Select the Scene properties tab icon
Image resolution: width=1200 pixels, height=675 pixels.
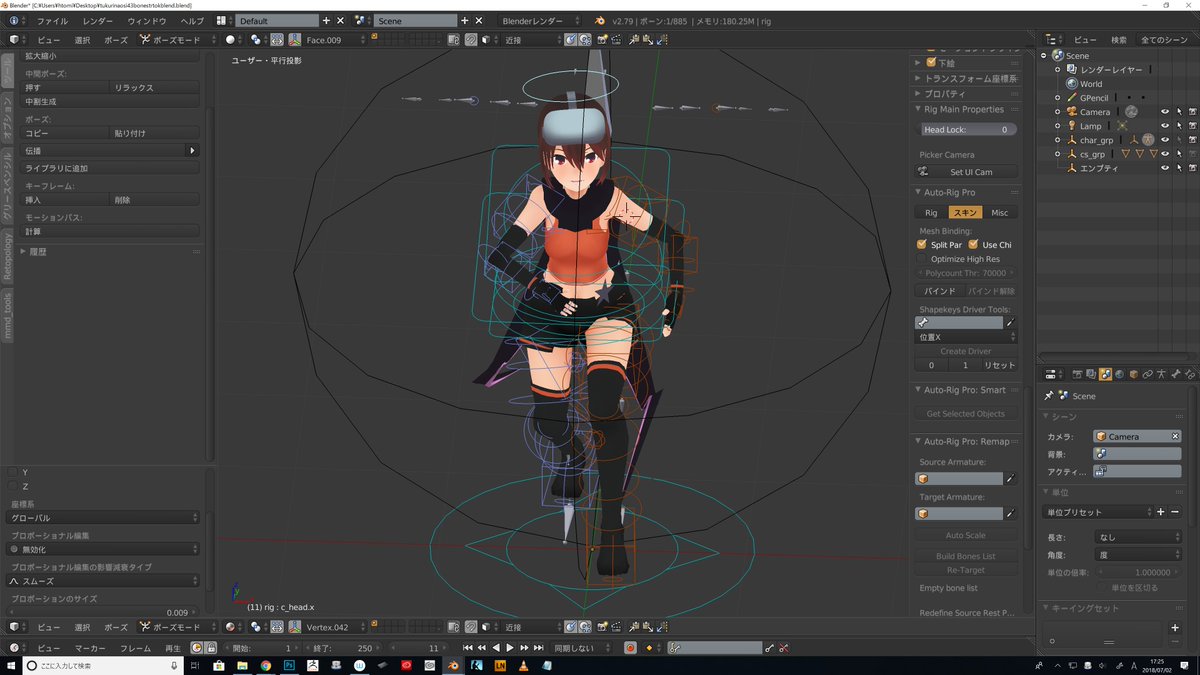click(x=1105, y=374)
